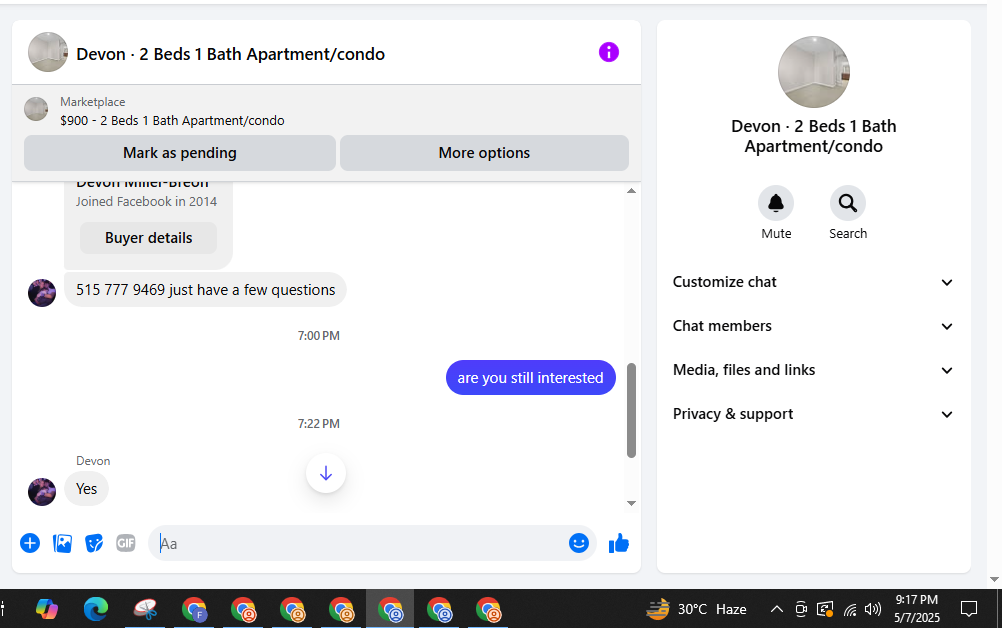Click the Meet Now camera tray icon

click(801, 609)
